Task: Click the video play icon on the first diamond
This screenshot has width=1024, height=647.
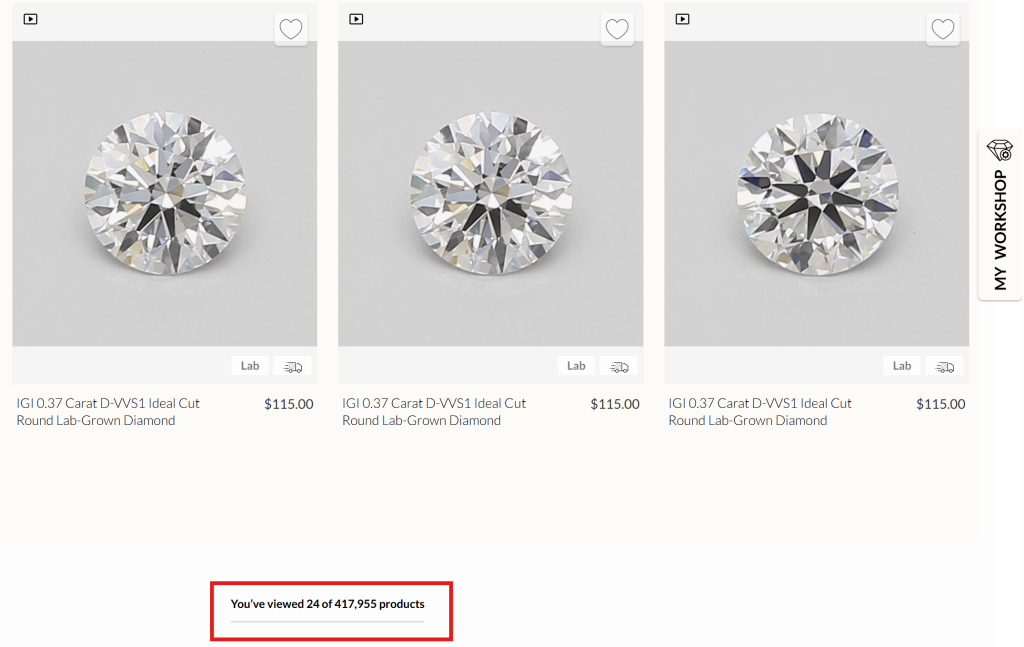Action: [x=30, y=18]
